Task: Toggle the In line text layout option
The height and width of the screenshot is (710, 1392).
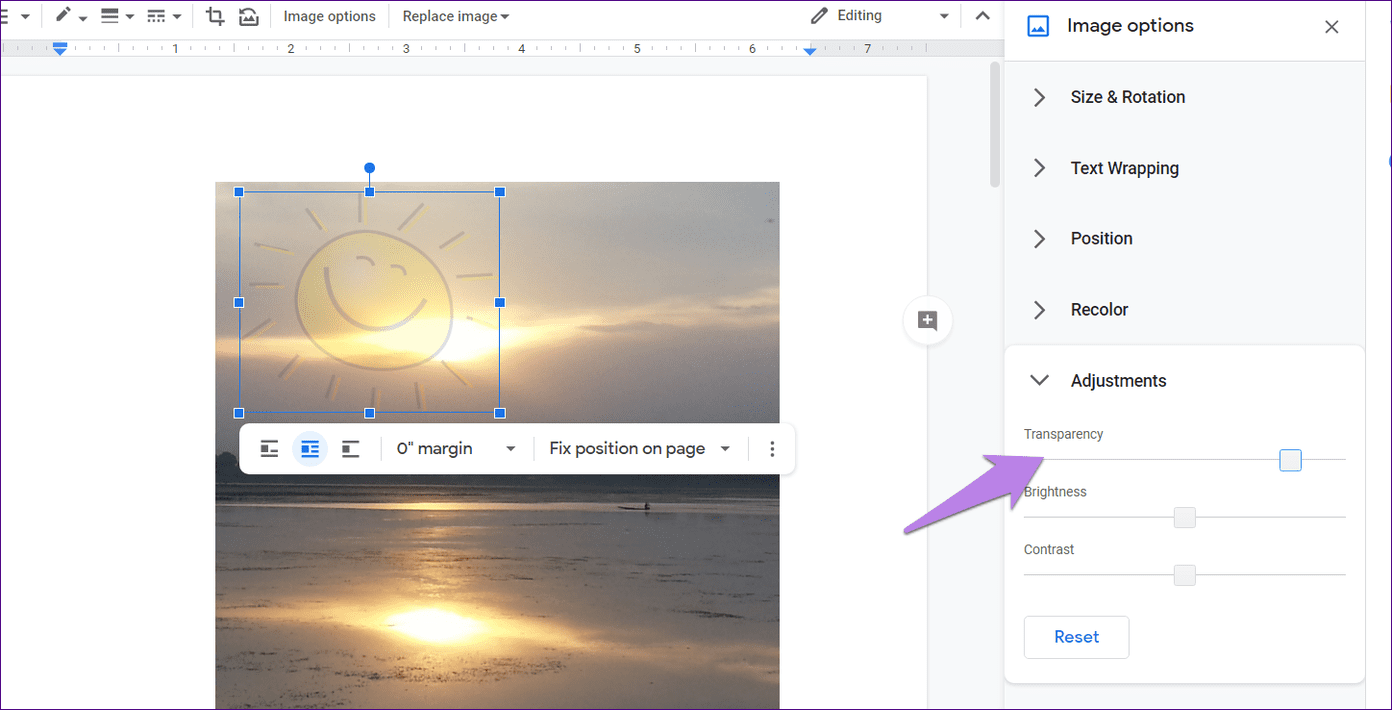Action: point(268,448)
